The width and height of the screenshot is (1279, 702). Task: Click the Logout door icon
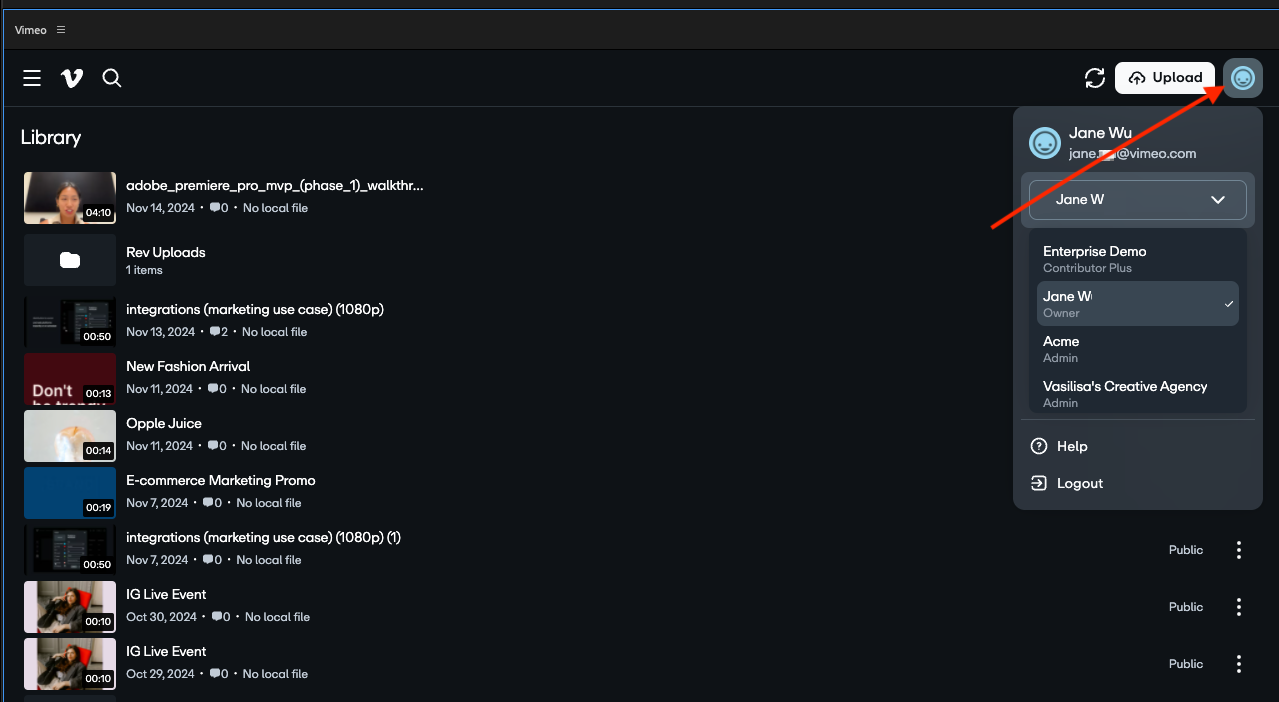click(1039, 483)
